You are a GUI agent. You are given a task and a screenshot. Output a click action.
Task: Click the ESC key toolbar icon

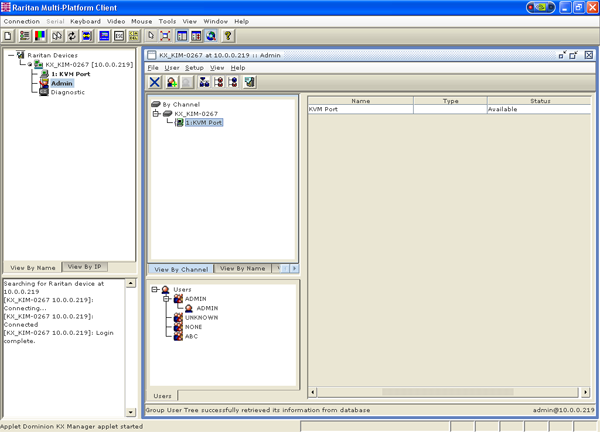tap(119, 36)
